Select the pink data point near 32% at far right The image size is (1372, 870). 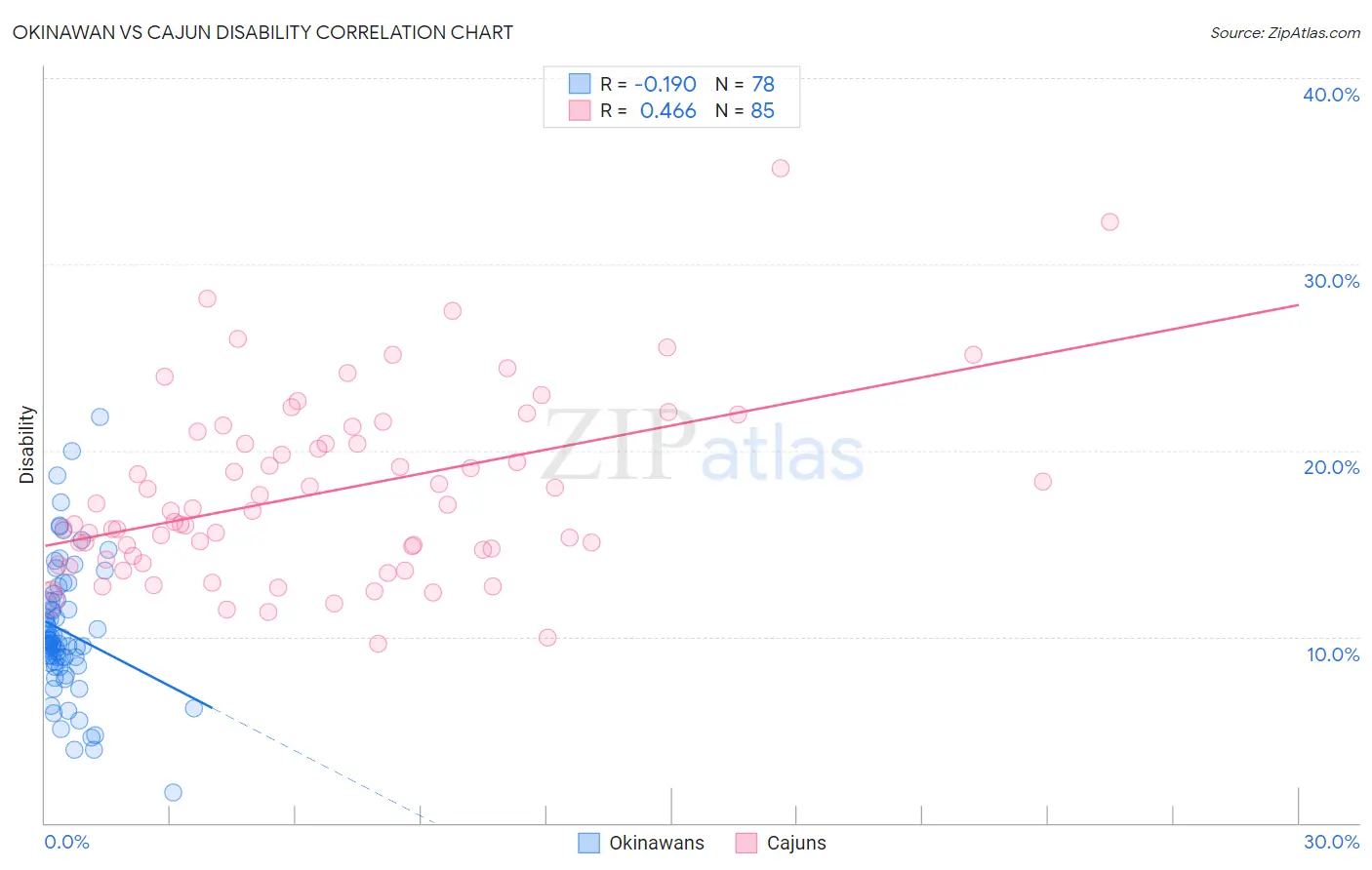pos(1110,221)
